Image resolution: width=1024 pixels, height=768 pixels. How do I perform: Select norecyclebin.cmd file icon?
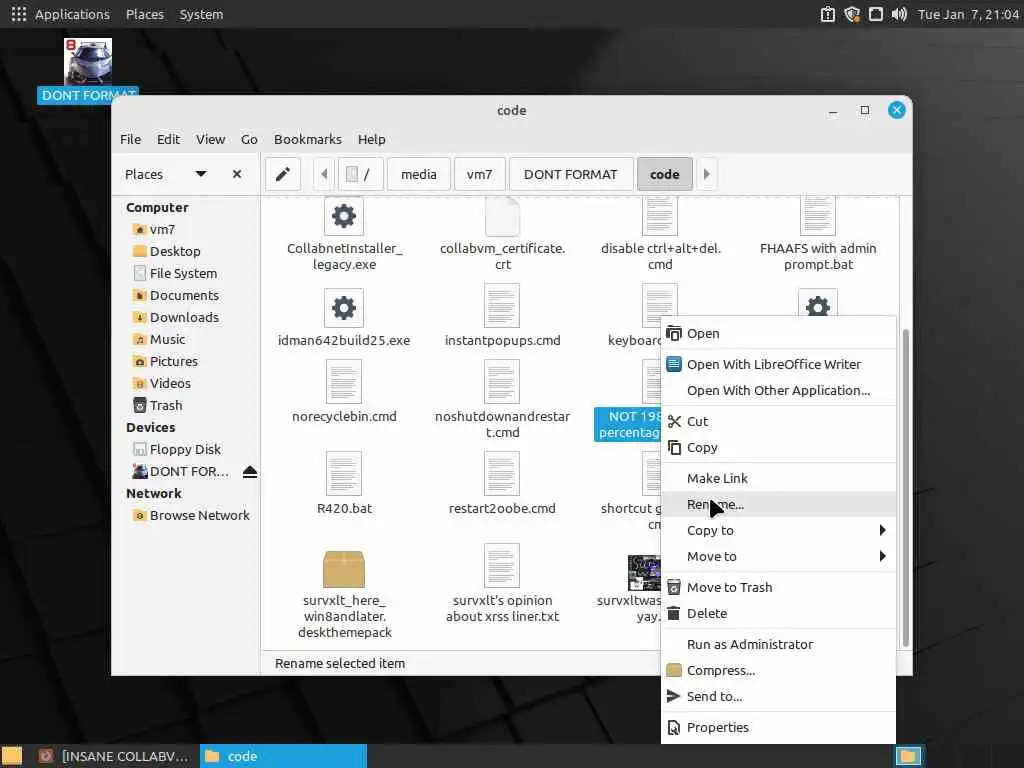[344, 382]
